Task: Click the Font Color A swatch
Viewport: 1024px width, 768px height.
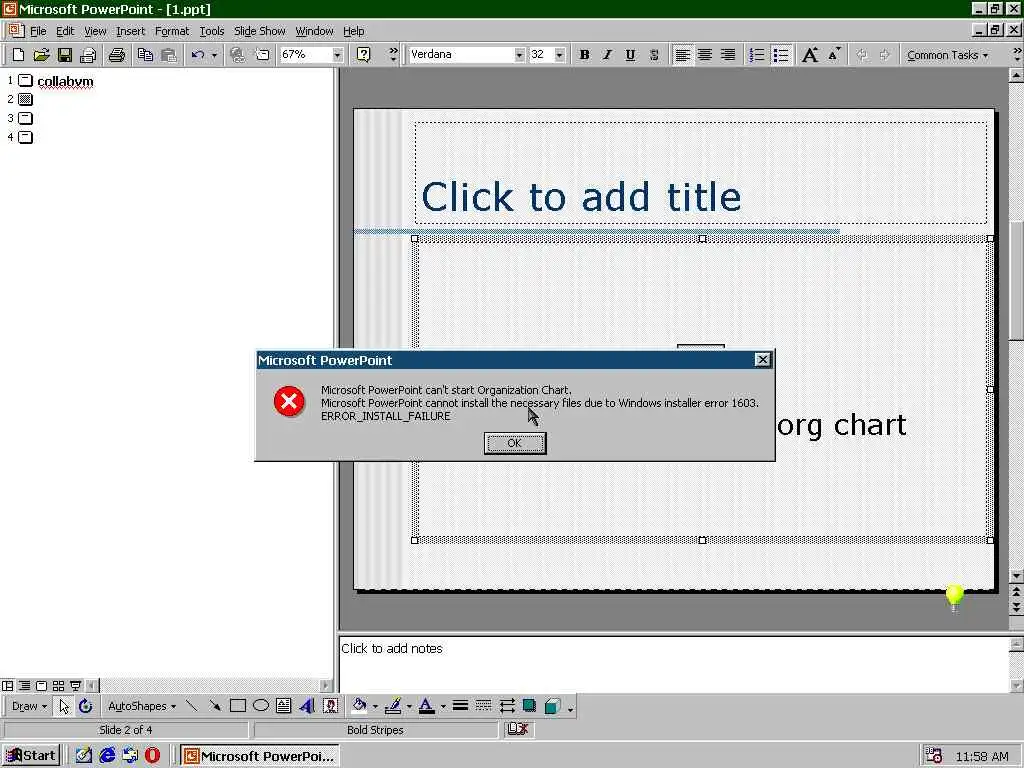Action: pos(426,706)
